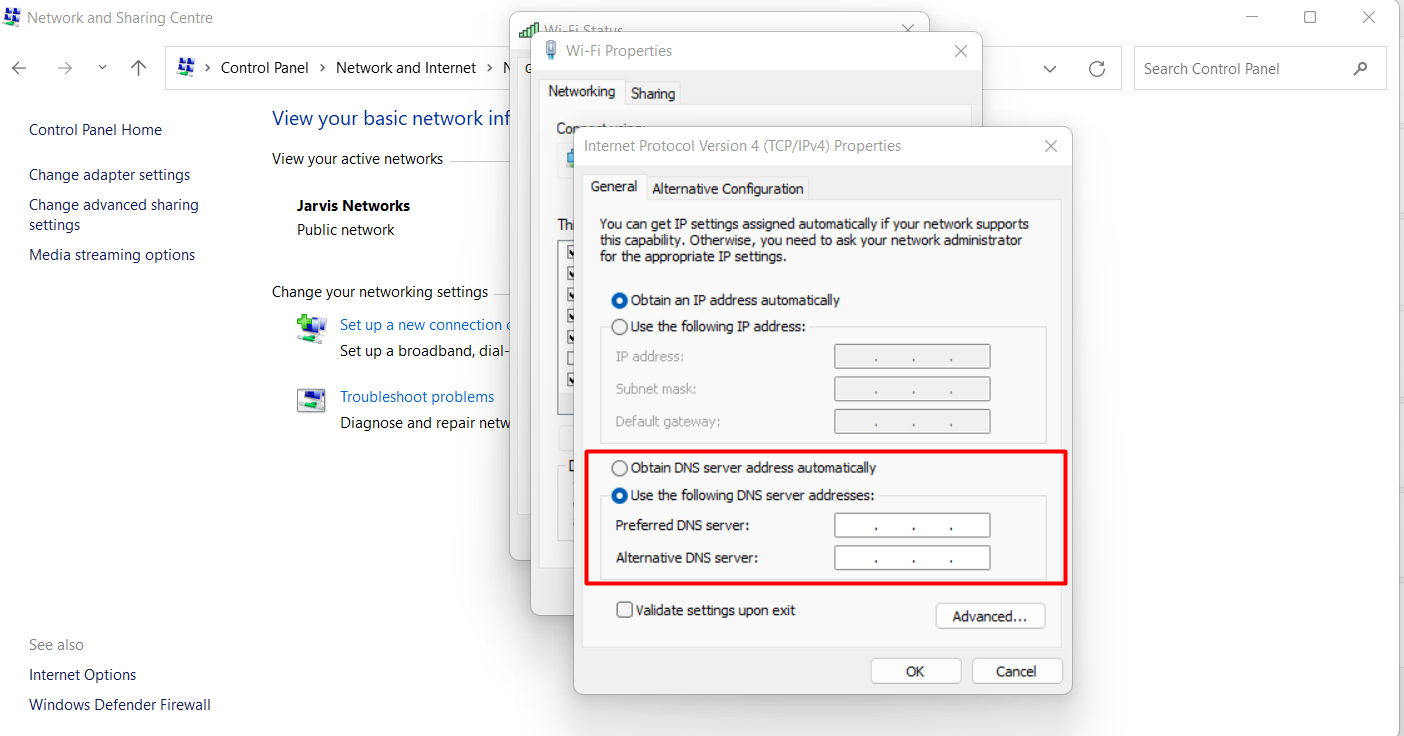This screenshot has width=1404, height=736.
Task: Click OK in IPv4 Properties dialog
Action: pyautogui.click(x=915, y=671)
